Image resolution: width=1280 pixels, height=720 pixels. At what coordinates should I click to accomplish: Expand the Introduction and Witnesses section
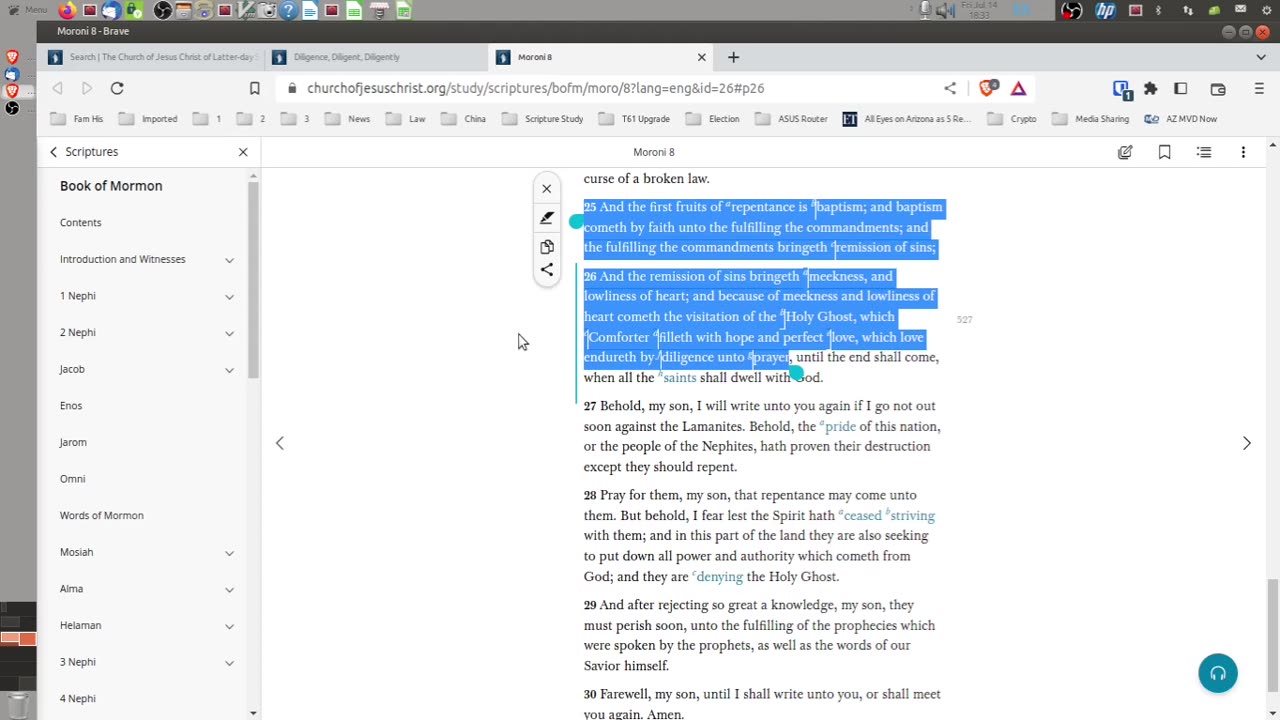tap(229, 260)
